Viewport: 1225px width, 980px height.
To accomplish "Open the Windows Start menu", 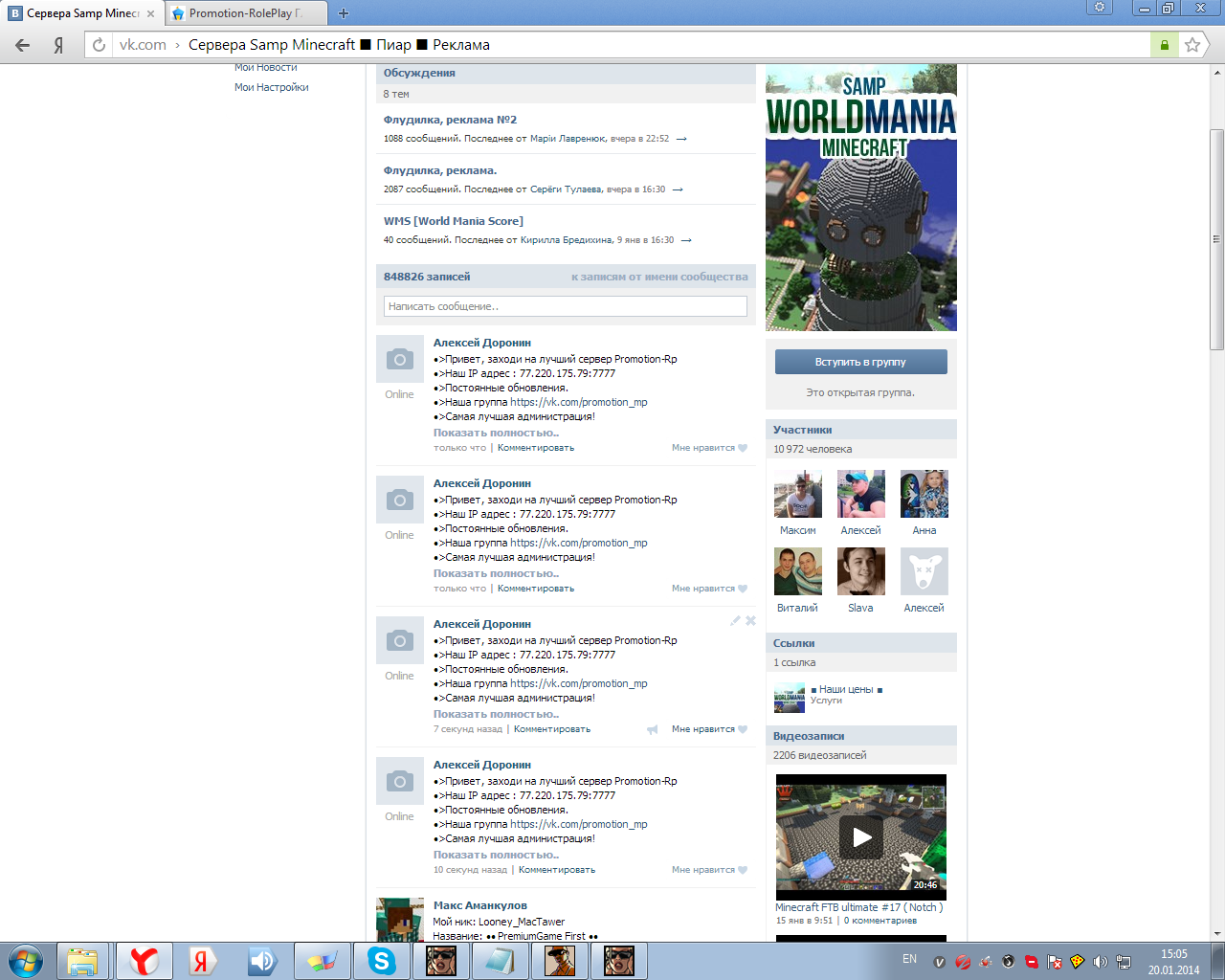I will click(x=26, y=961).
